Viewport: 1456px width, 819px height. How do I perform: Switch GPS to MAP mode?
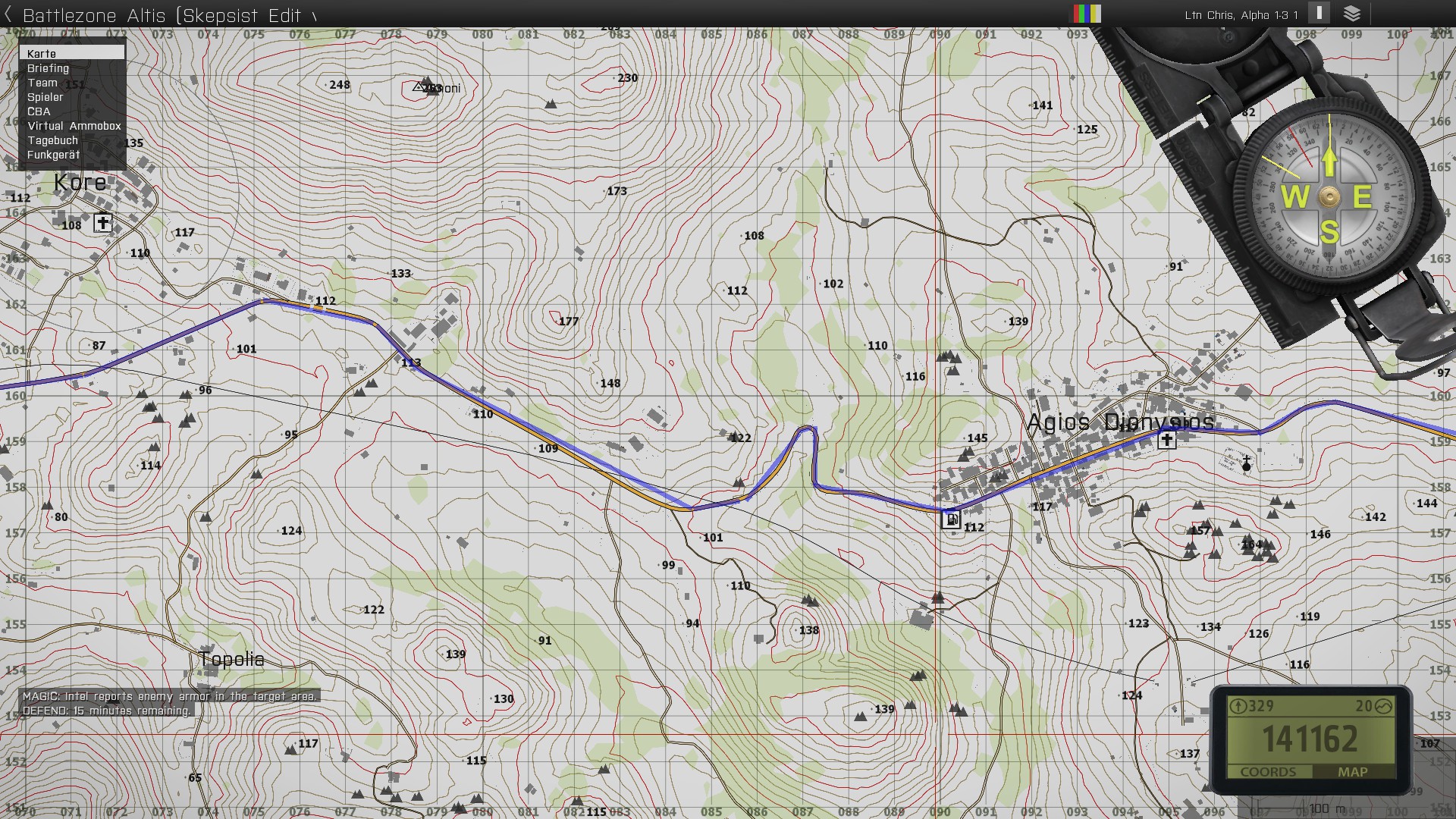point(1353,772)
